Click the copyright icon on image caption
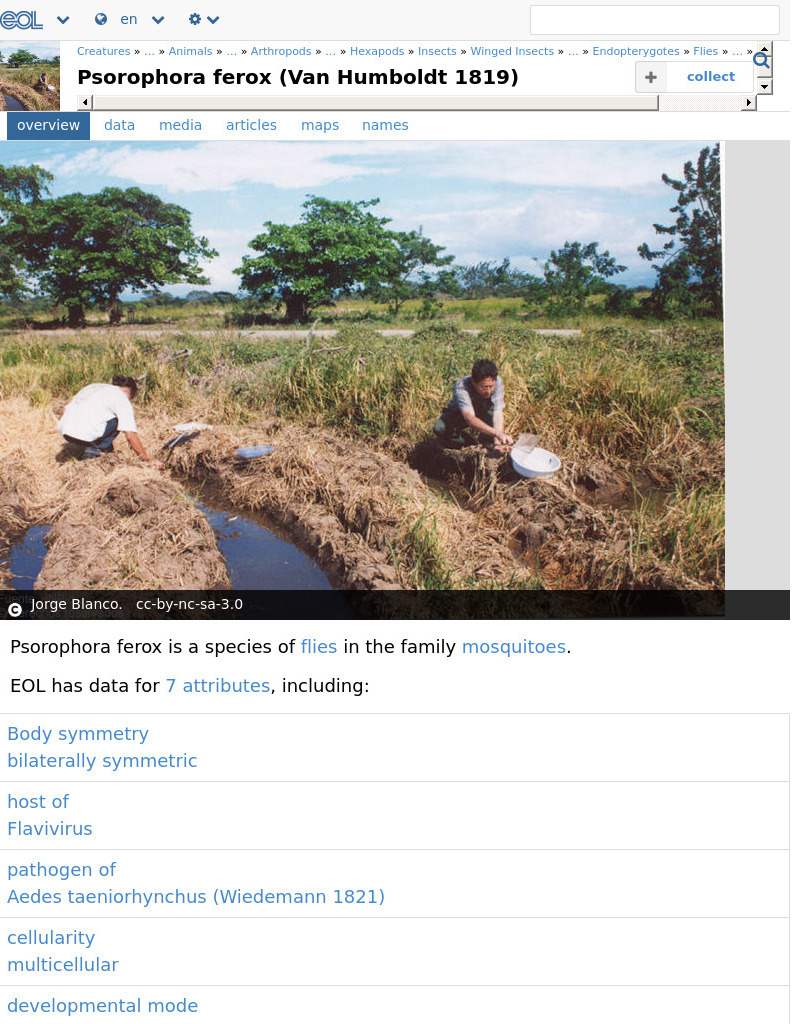The height and width of the screenshot is (1024, 800). point(14,610)
